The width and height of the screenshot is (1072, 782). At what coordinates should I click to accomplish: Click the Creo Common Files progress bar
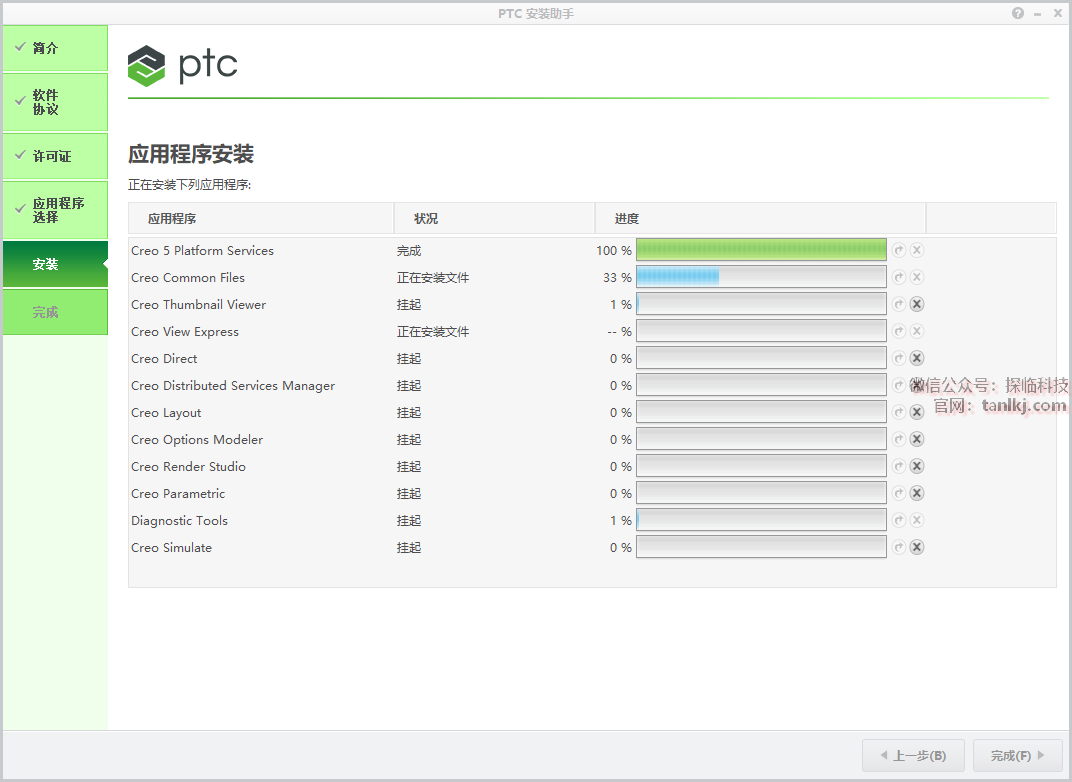tap(761, 277)
